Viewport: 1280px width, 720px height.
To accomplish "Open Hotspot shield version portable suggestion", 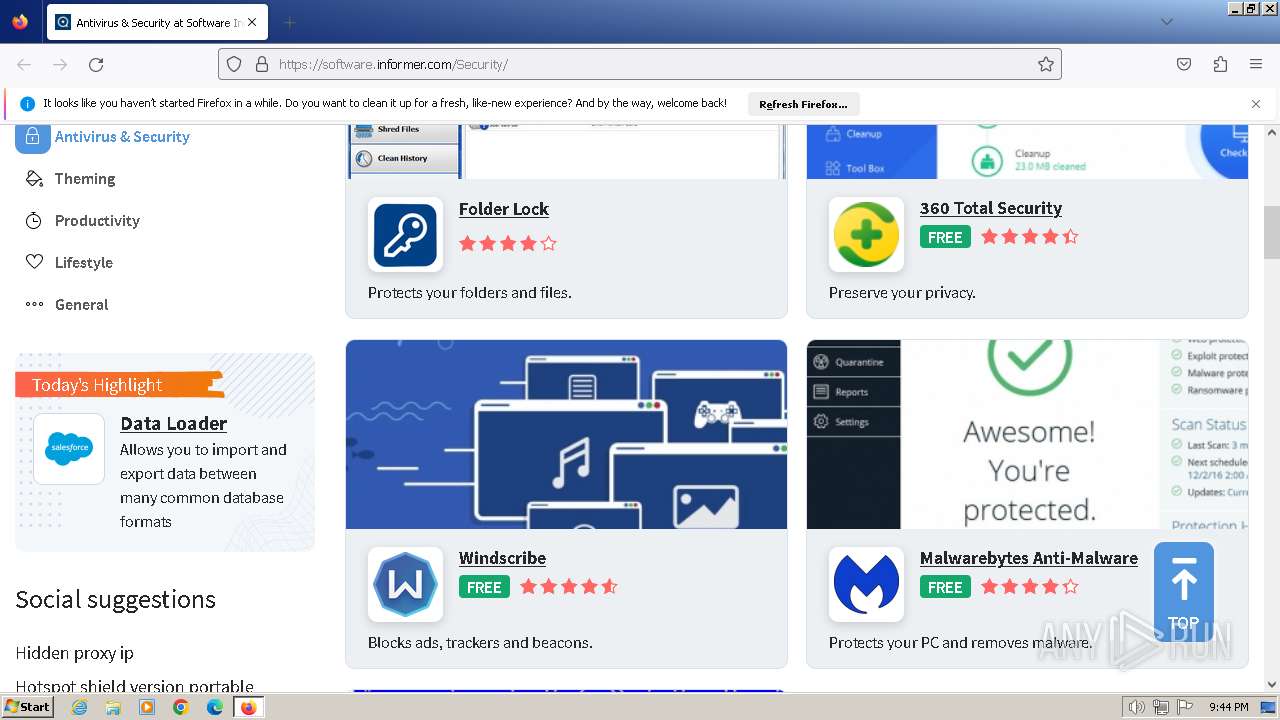I will [134, 686].
